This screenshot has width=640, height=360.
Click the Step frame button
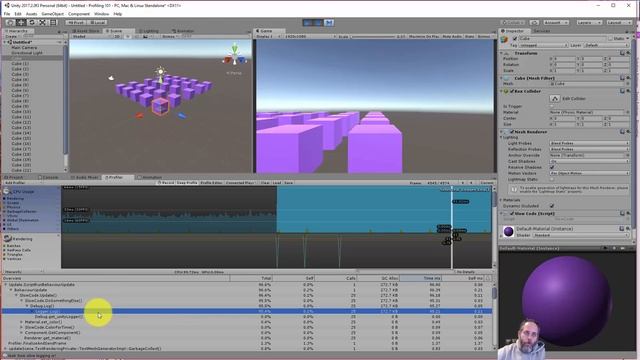coord(329,23)
